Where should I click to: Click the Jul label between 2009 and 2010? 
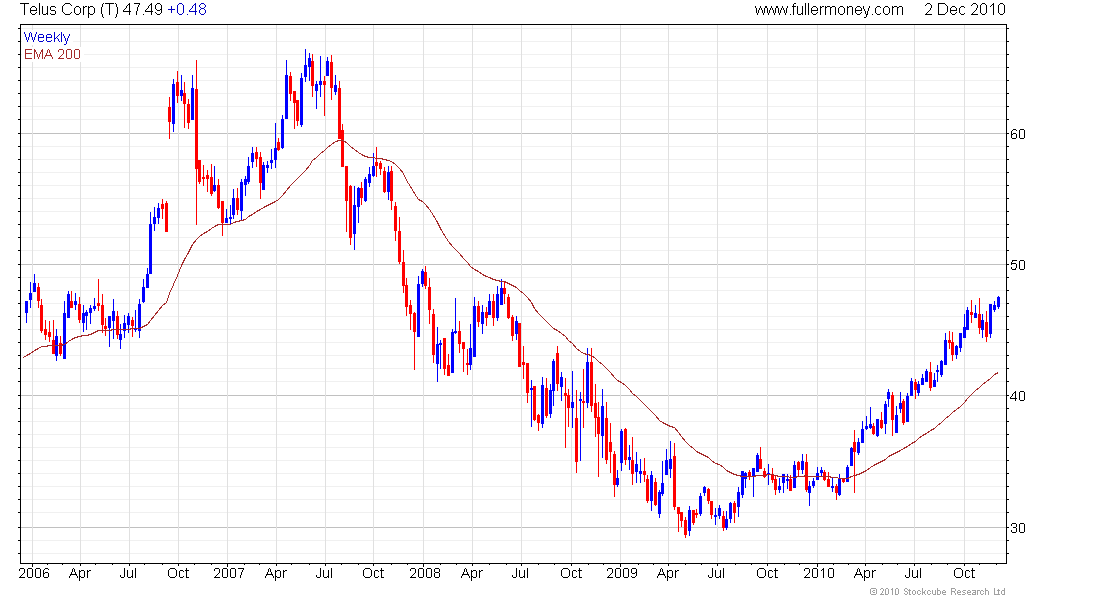pos(716,573)
